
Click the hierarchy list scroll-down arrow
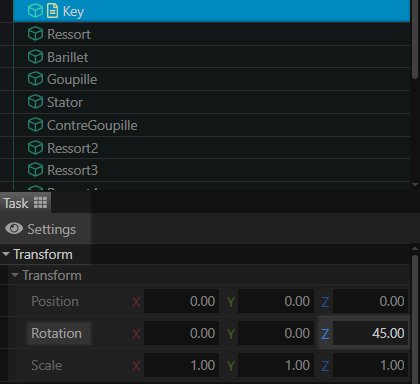click(x=415, y=184)
